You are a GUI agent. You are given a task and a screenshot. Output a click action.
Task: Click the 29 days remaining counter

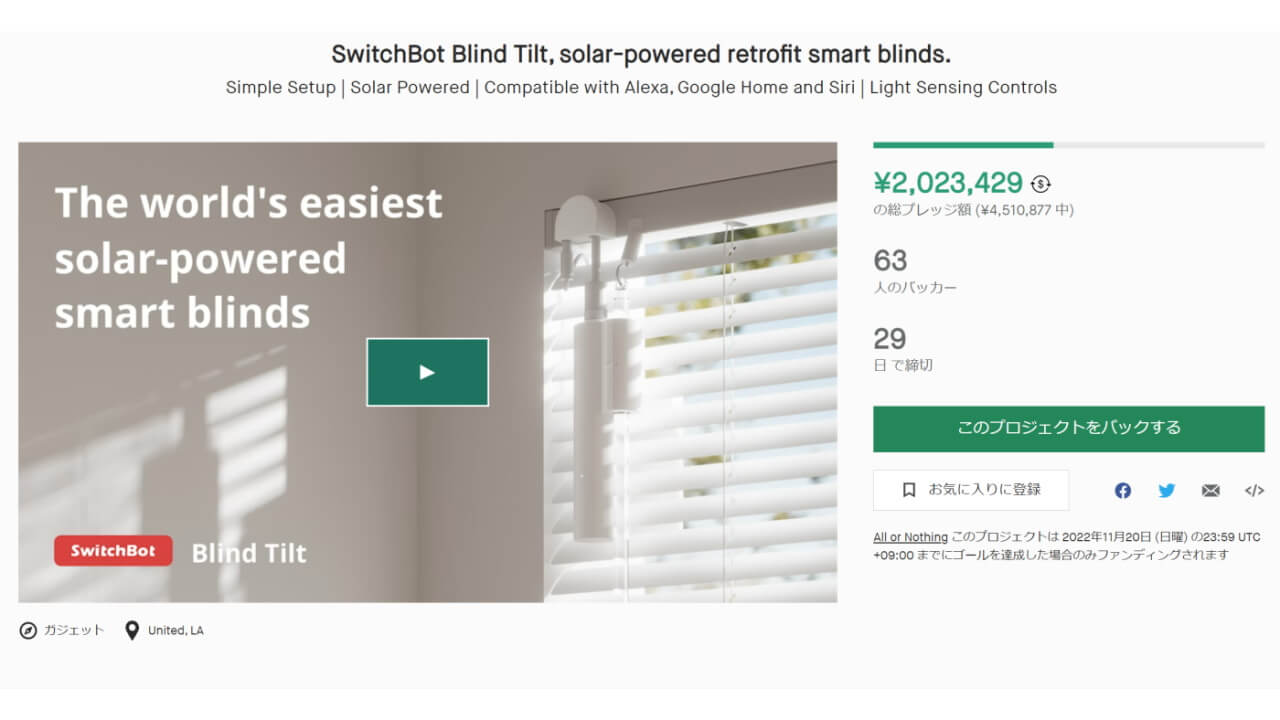point(889,338)
